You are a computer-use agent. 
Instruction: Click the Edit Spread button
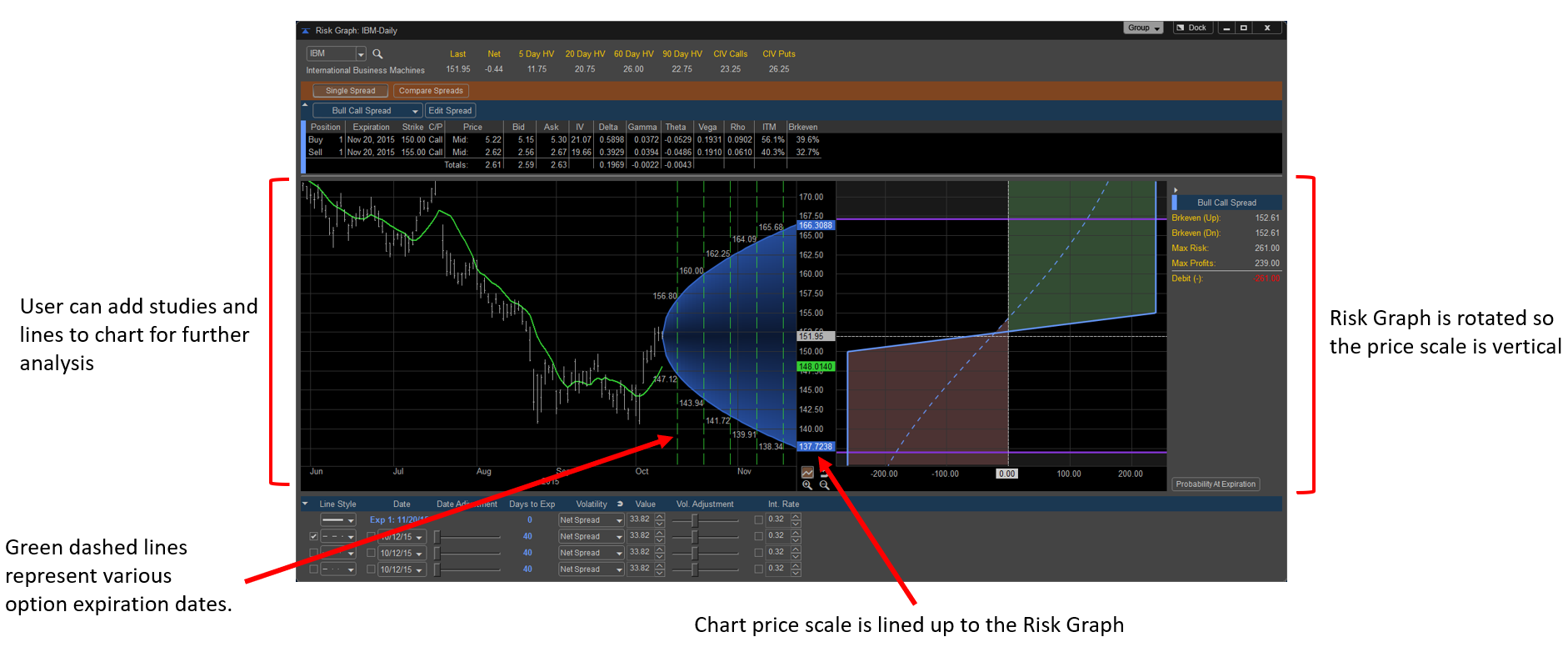point(450,110)
